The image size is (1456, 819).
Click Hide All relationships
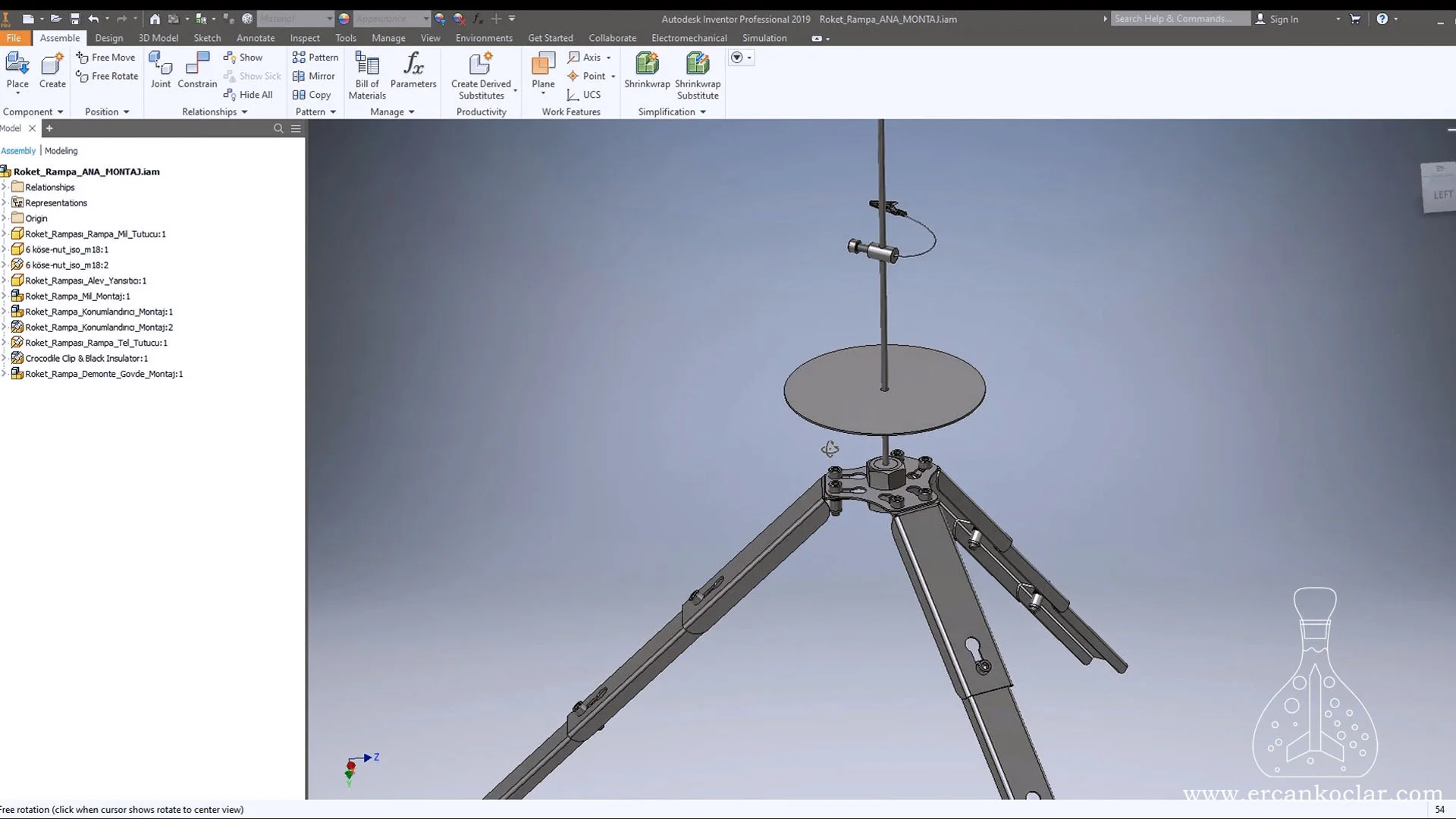click(x=248, y=95)
